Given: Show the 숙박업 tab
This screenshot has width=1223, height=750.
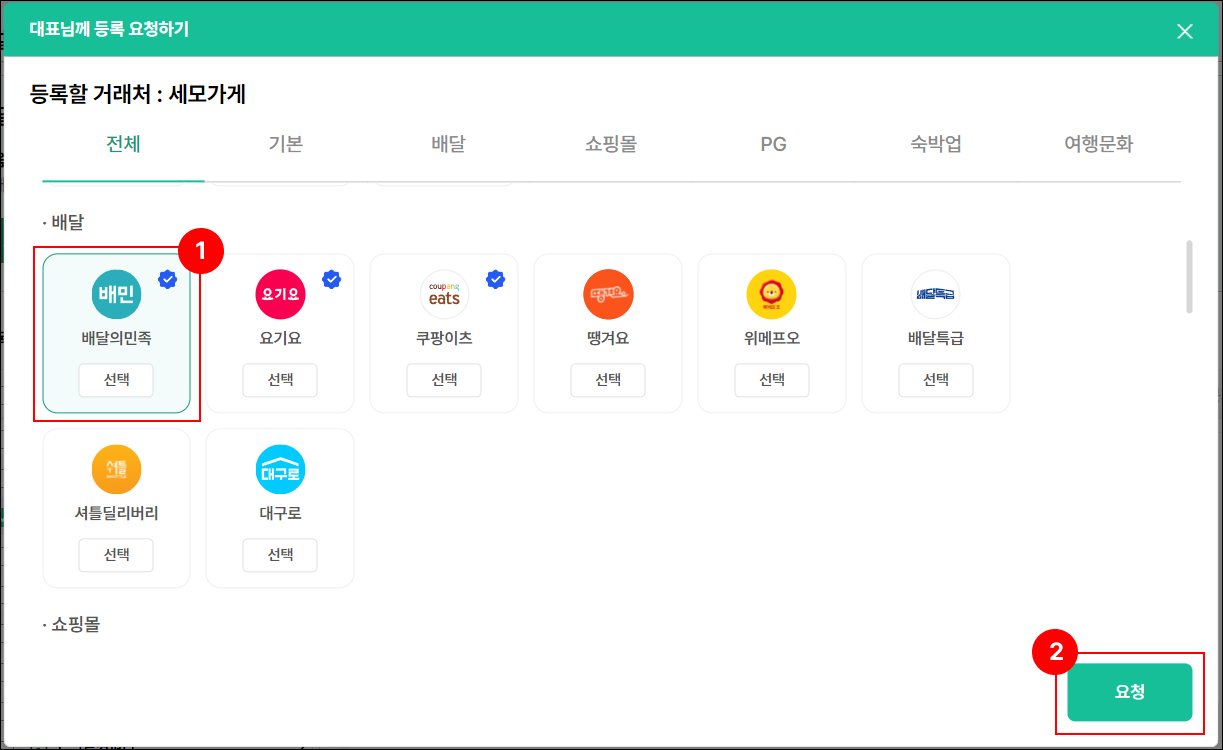Looking at the screenshot, I should (x=935, y=144).
